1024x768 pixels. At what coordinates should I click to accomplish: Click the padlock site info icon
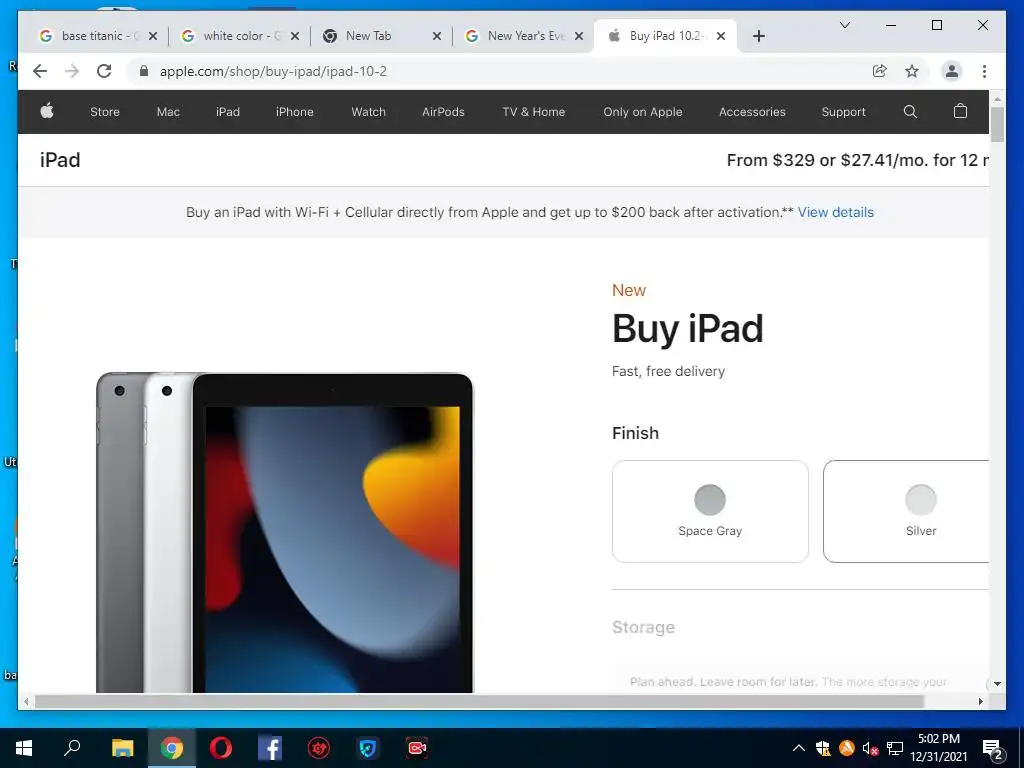(x=144, y=71)
